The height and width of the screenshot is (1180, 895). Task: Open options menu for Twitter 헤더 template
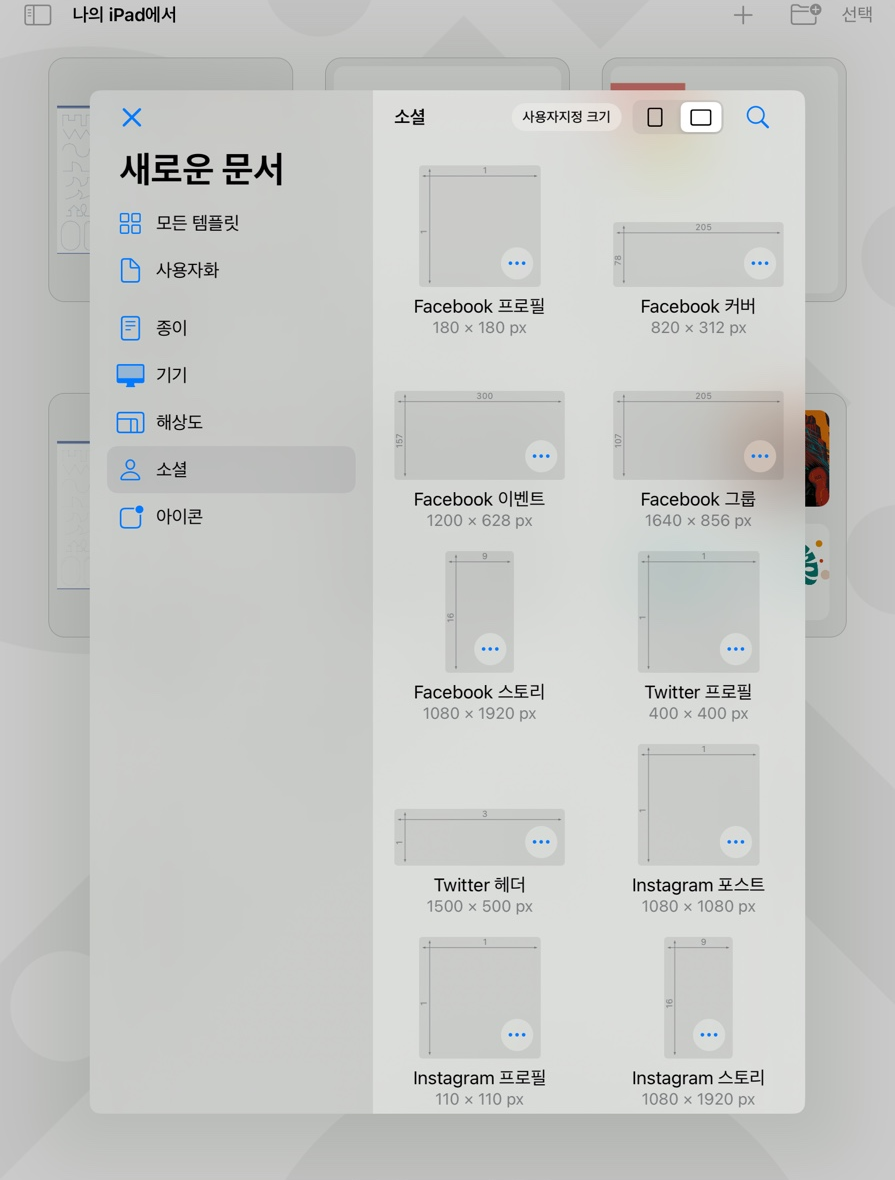coord(542,842)
